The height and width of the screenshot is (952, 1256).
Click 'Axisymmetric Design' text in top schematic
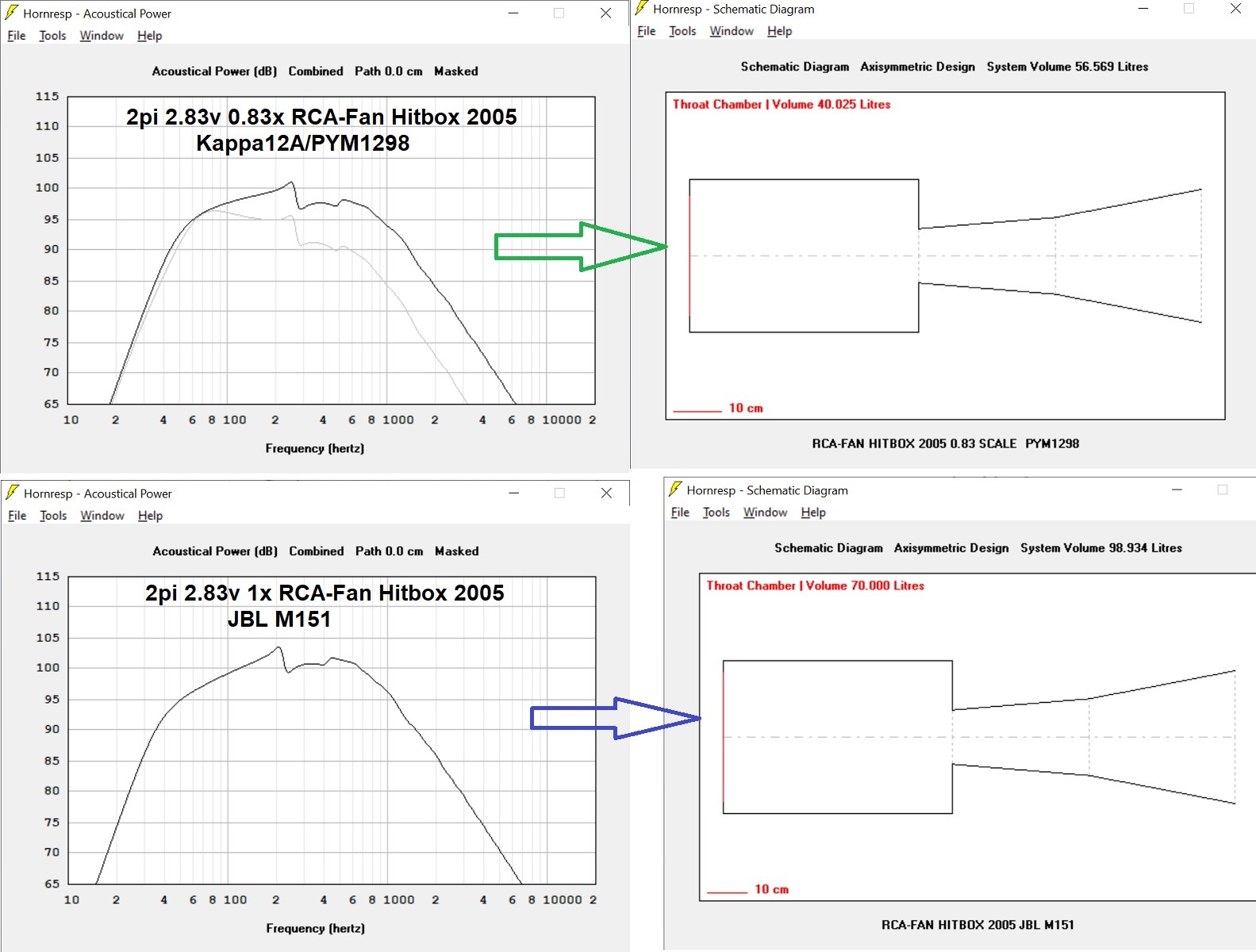(918, 67)
